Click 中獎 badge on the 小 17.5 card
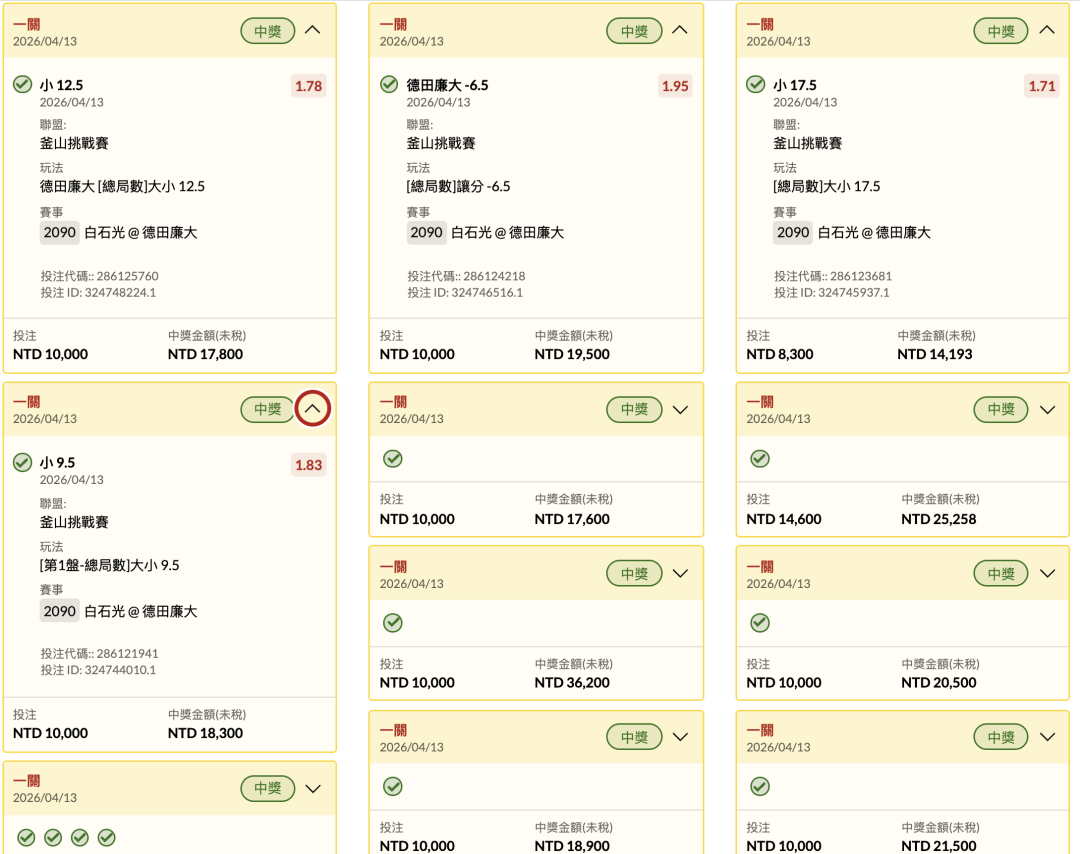Viewport: 1080px width, 854px height. pos(1001,31)
